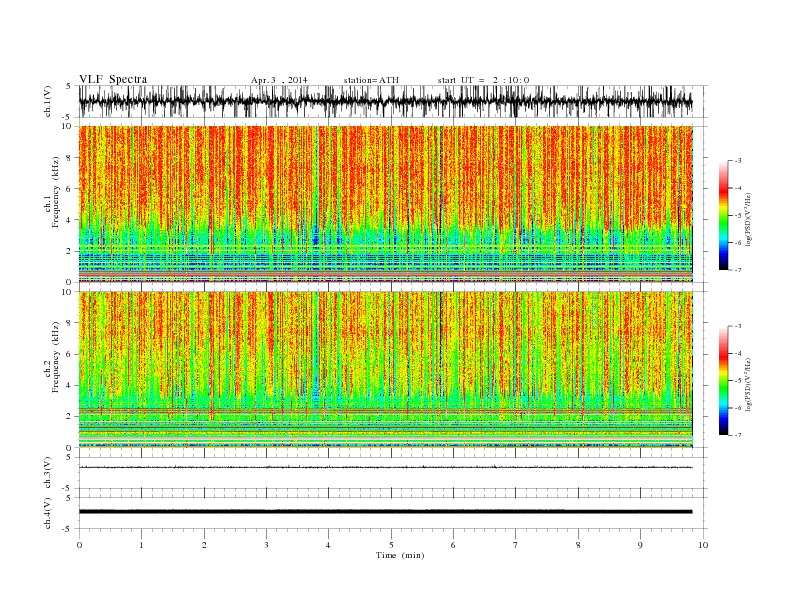Select the "start UT = 2:10:0" header text
Screen dimensions: 792x612
click(483, 80)
